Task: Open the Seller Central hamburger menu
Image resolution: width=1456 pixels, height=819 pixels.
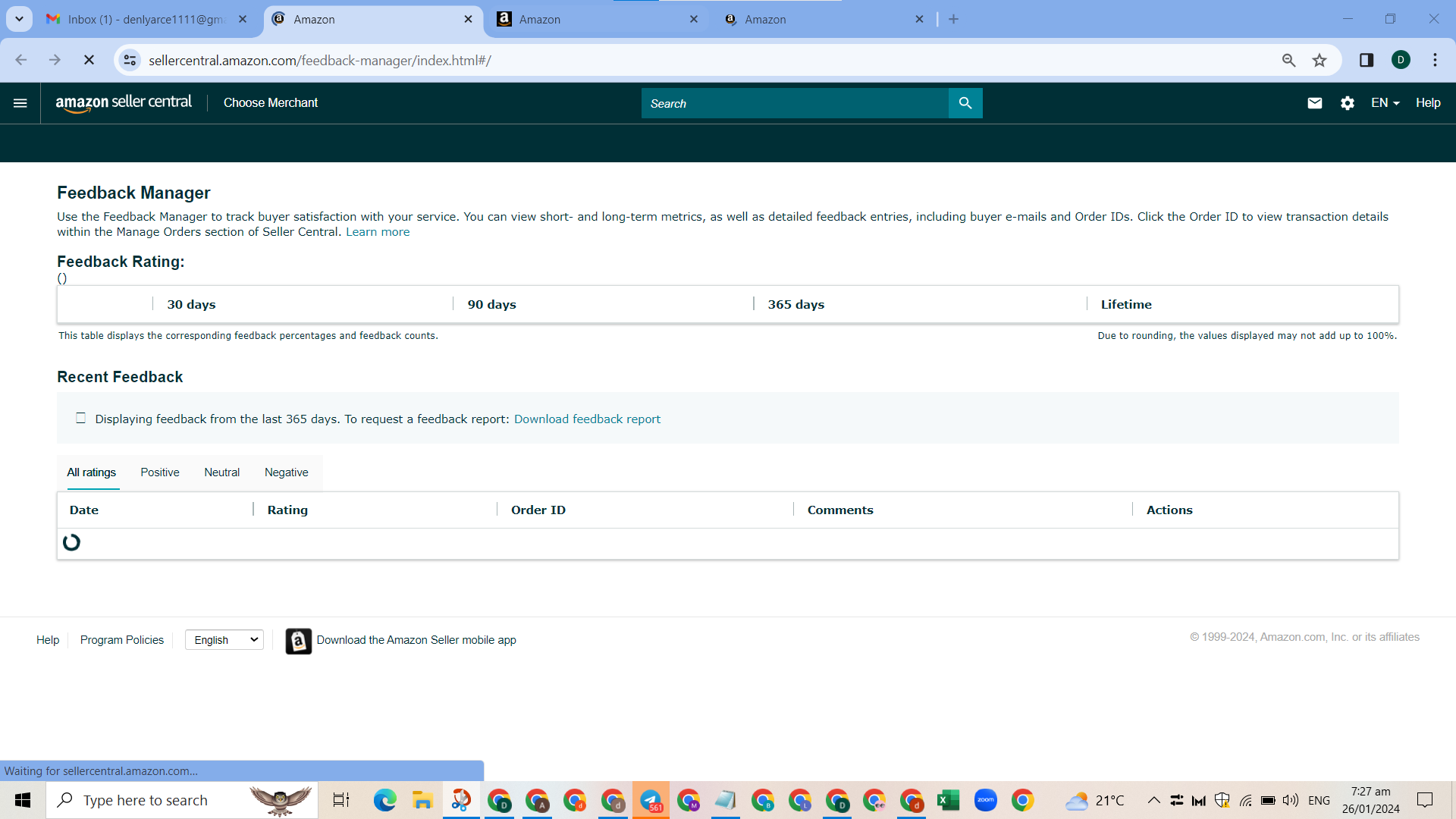Action: click(20, 103)
